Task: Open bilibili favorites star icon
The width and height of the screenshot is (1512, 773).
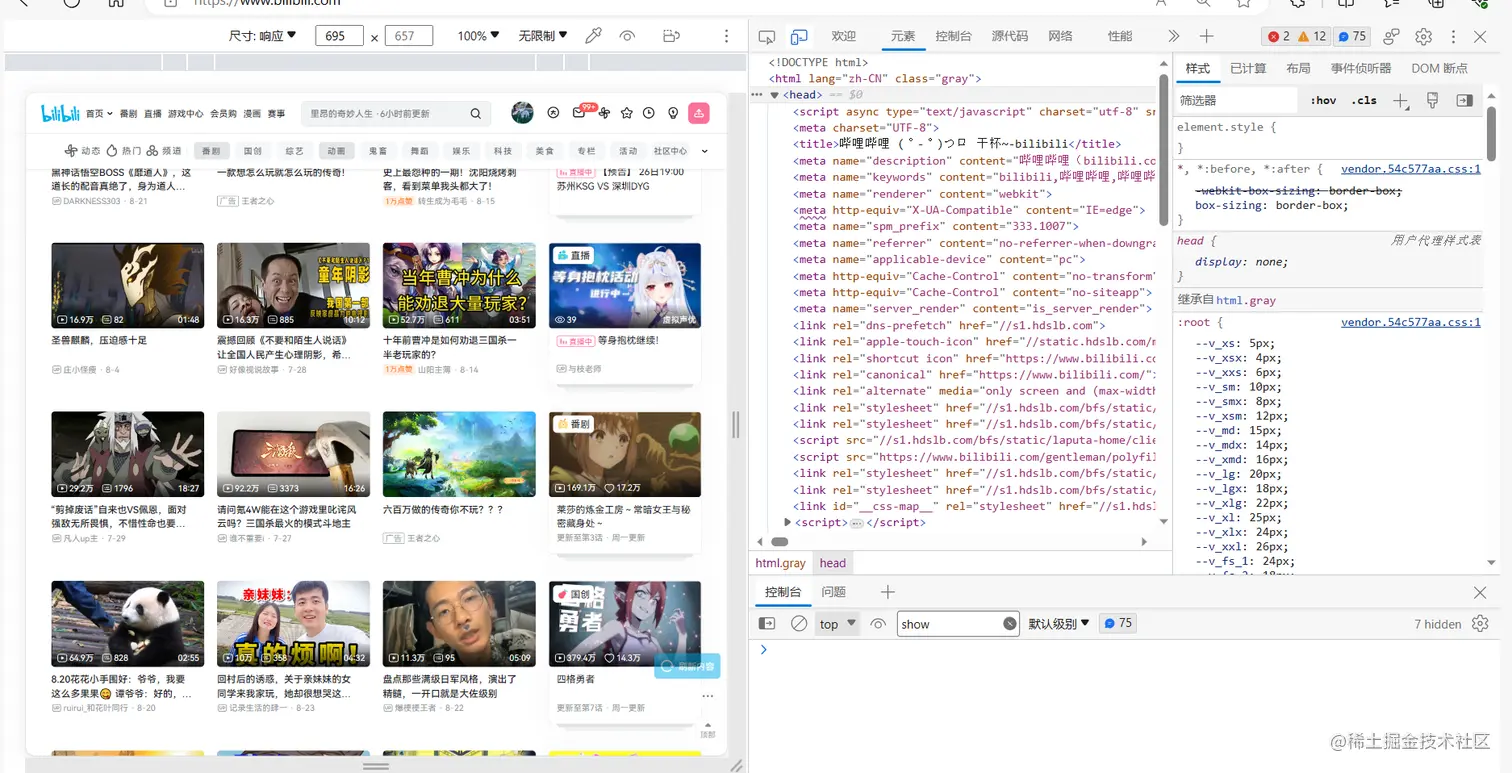Action: [627, 113]
